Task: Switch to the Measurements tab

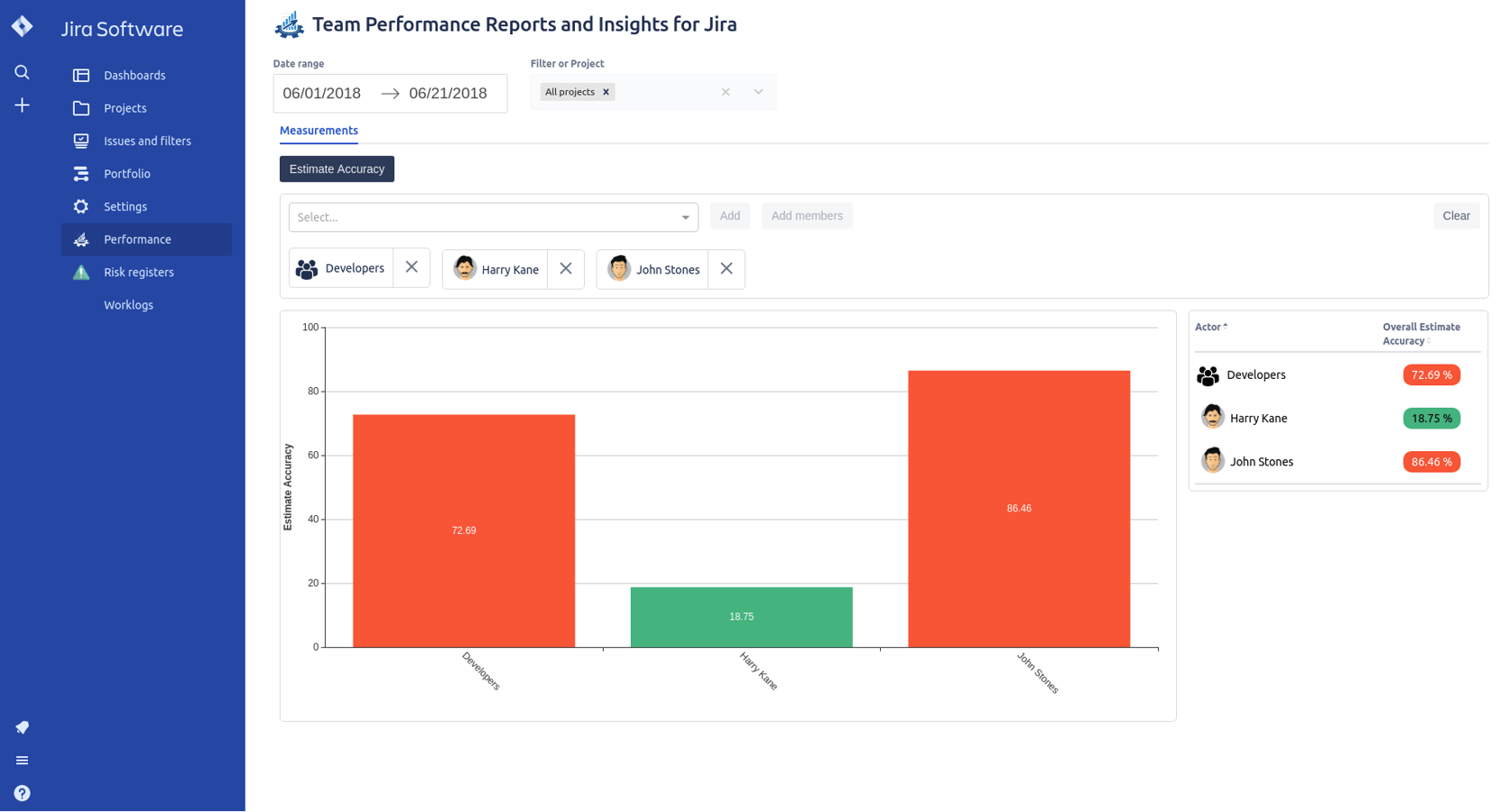Action: 319,131
